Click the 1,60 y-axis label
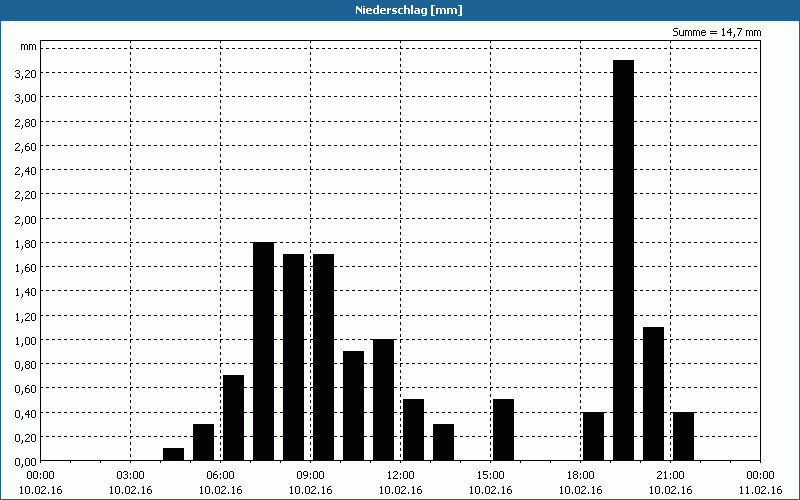Image resolution: width=800 pixels, height=500 pixels. click(x=26, y=268)
